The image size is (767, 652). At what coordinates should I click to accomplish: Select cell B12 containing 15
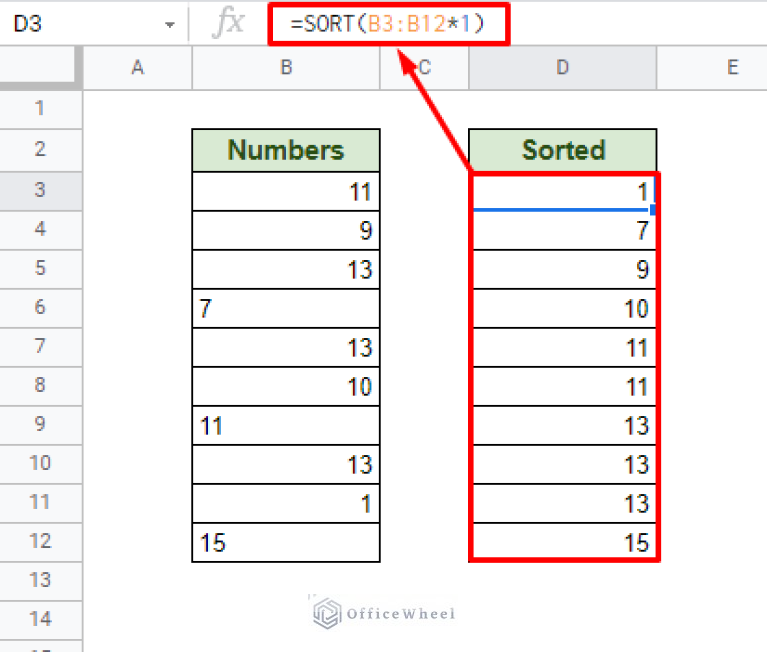pos(286,542)
